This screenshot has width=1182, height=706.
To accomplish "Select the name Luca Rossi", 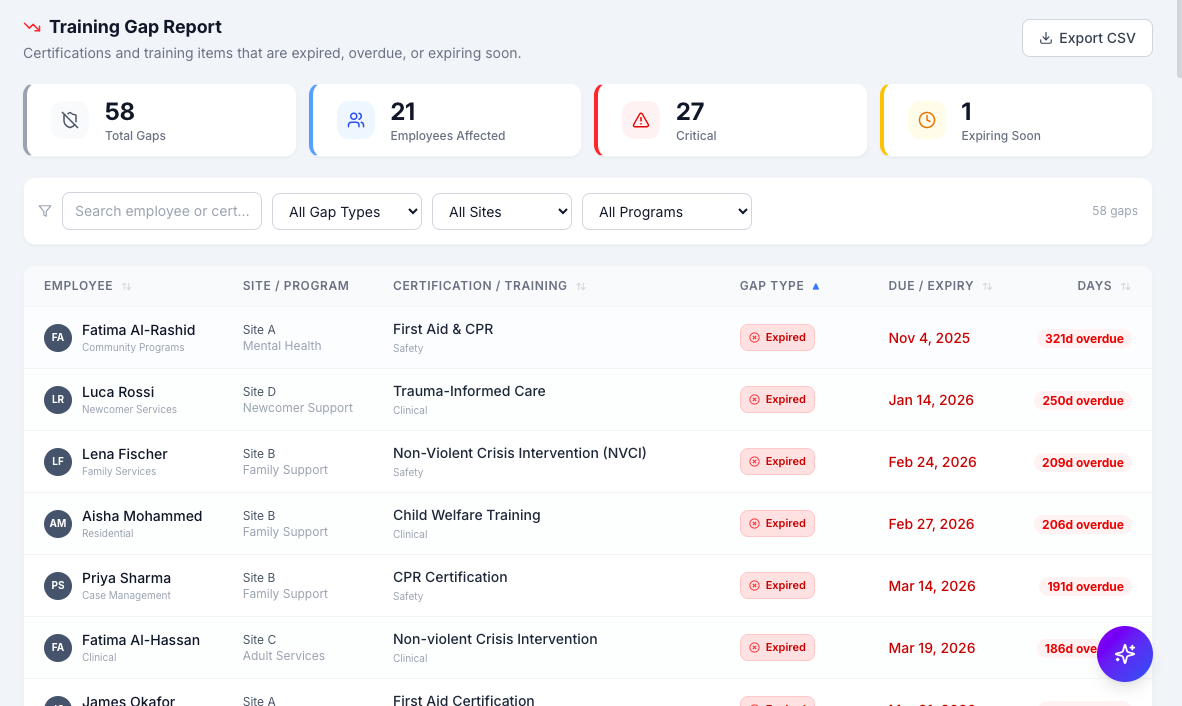I will tap(118, 392).
